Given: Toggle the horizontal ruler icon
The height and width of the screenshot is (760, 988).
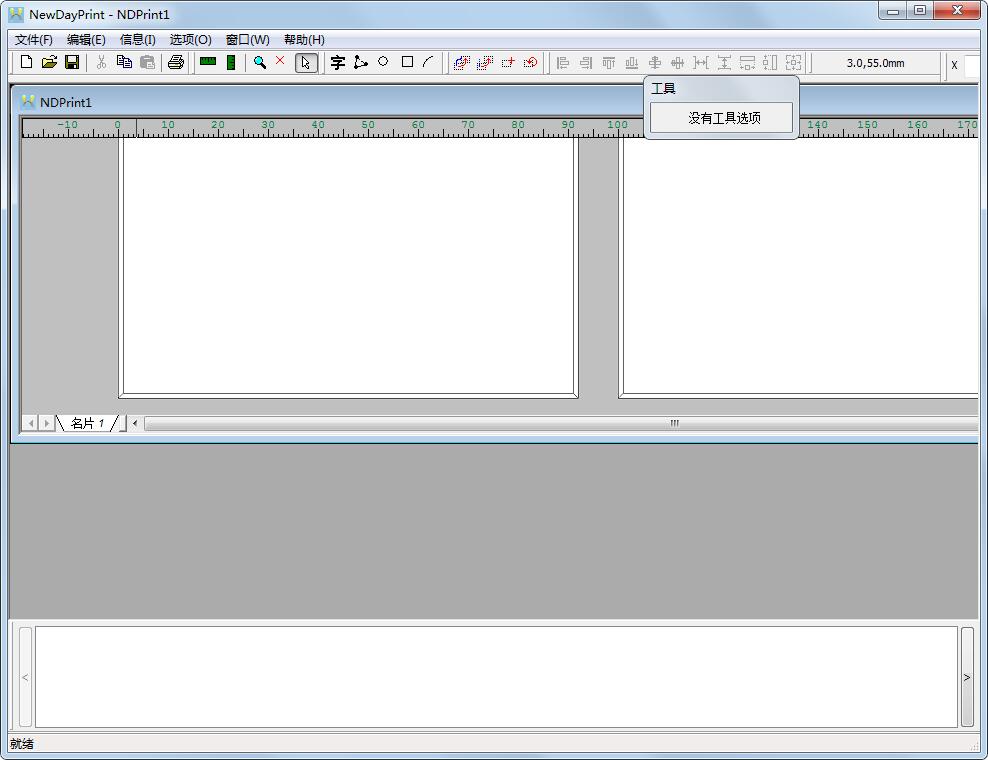Looking at the screenshot, I should coord(208,62).
